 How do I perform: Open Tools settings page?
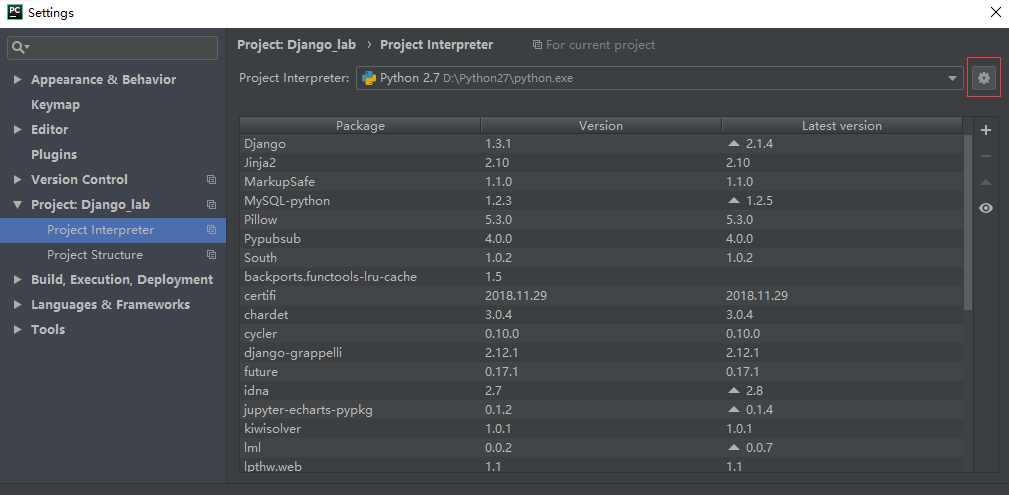[48, 330]
